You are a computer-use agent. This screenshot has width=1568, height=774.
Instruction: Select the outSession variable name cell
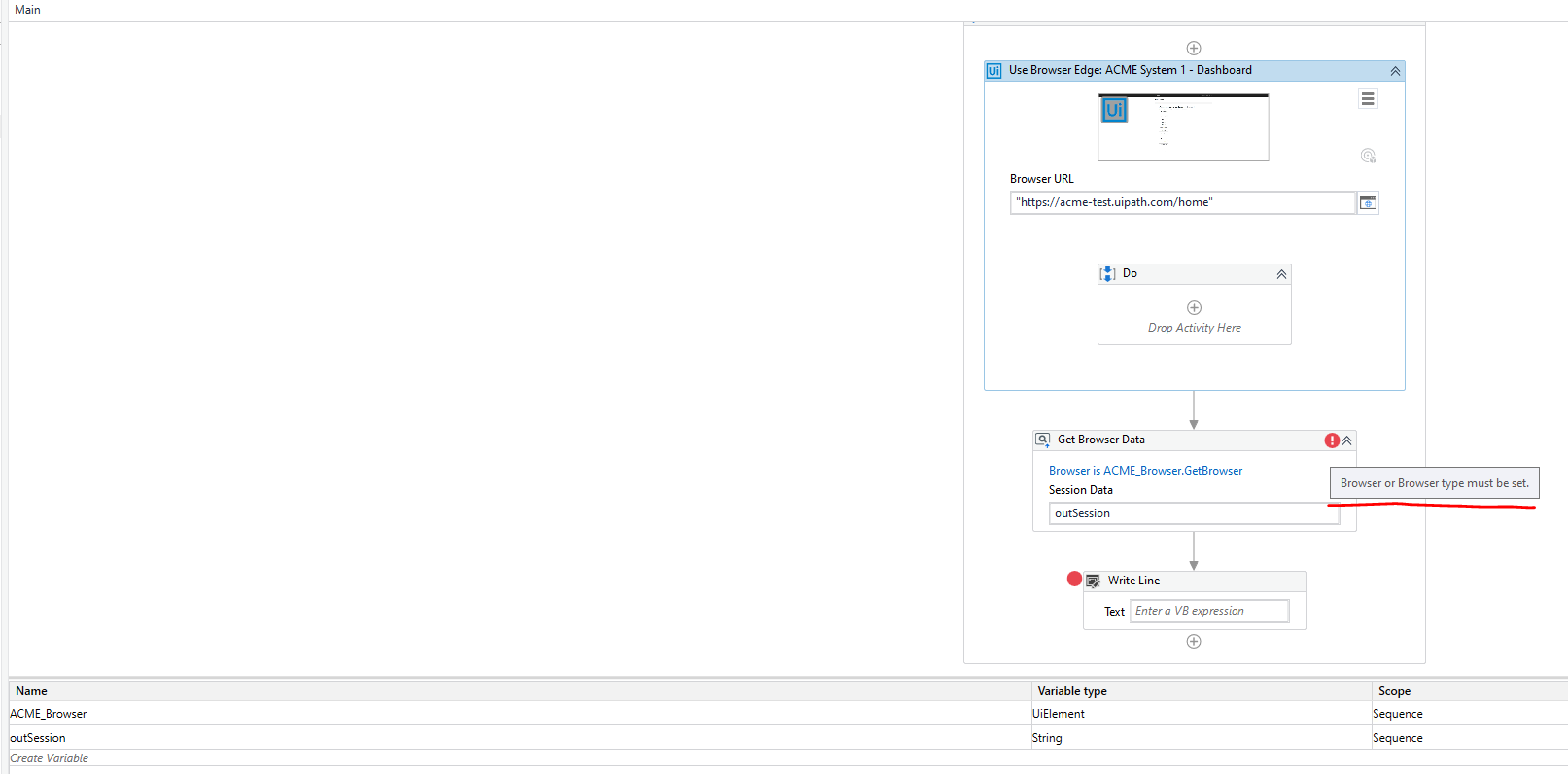point(520,738)
